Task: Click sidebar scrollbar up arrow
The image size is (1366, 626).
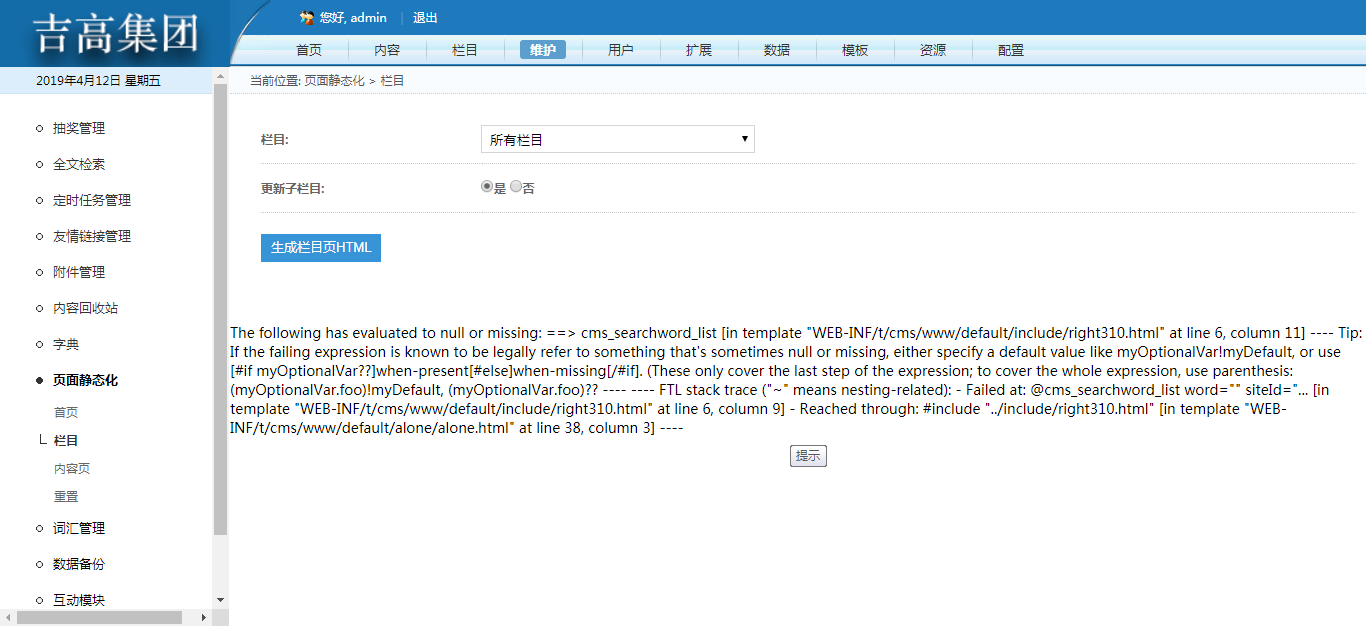Action: click(x=221, y=76)
